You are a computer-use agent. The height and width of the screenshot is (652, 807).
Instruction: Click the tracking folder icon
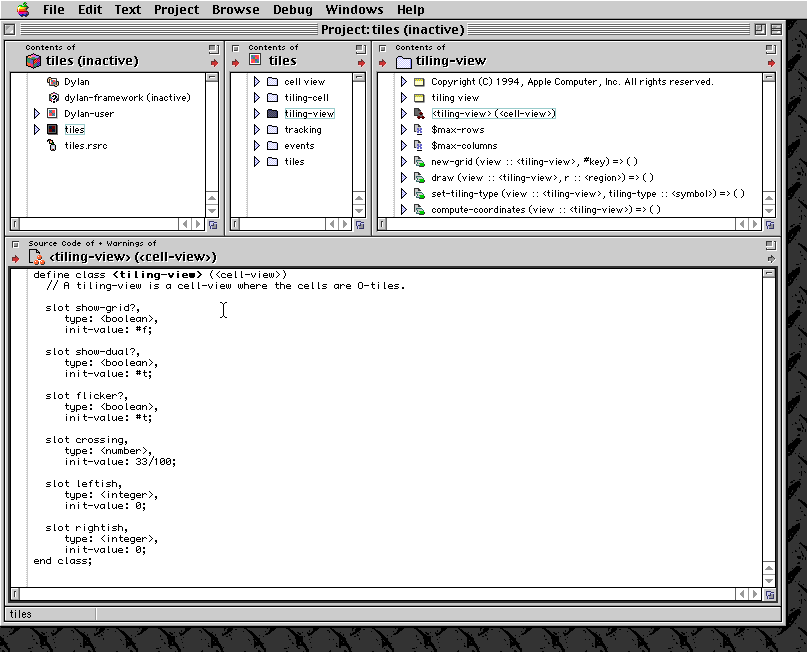coord(273,129)
